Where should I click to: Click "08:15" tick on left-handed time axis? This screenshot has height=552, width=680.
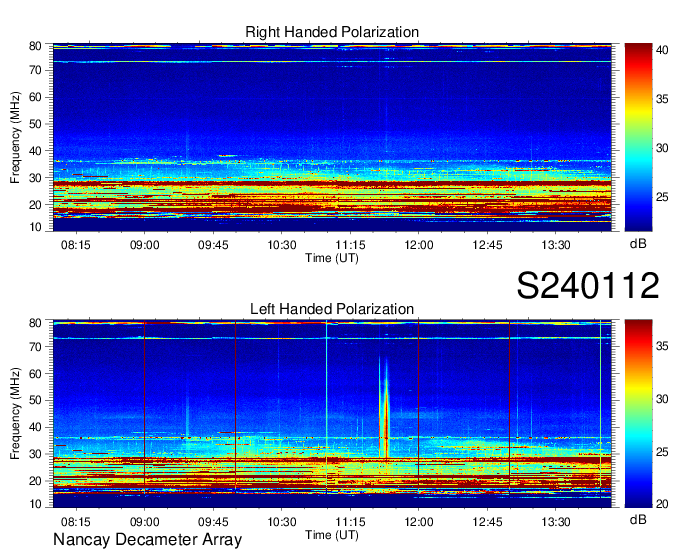tap(76, 522)
